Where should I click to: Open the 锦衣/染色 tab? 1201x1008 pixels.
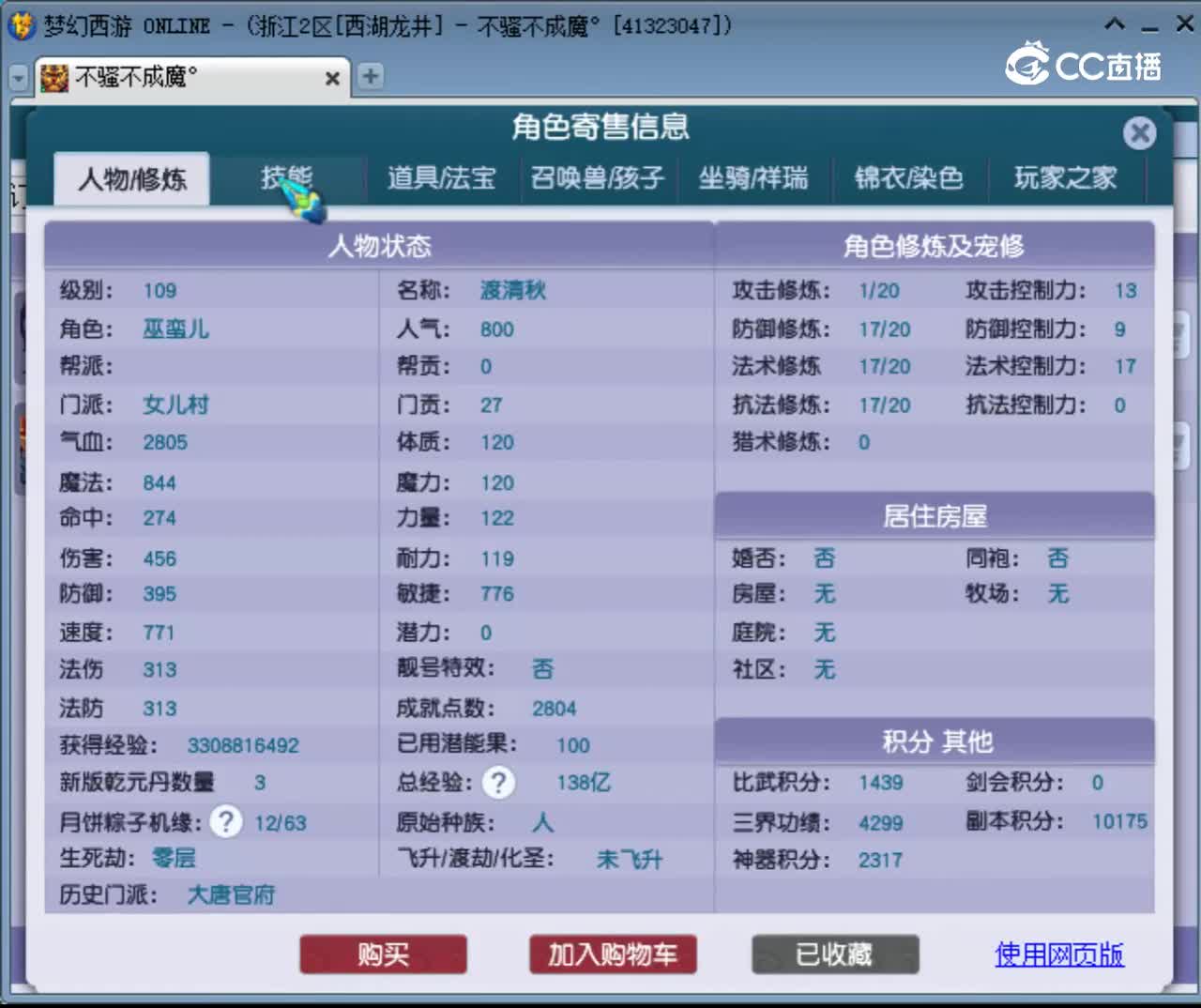[909, 178]
